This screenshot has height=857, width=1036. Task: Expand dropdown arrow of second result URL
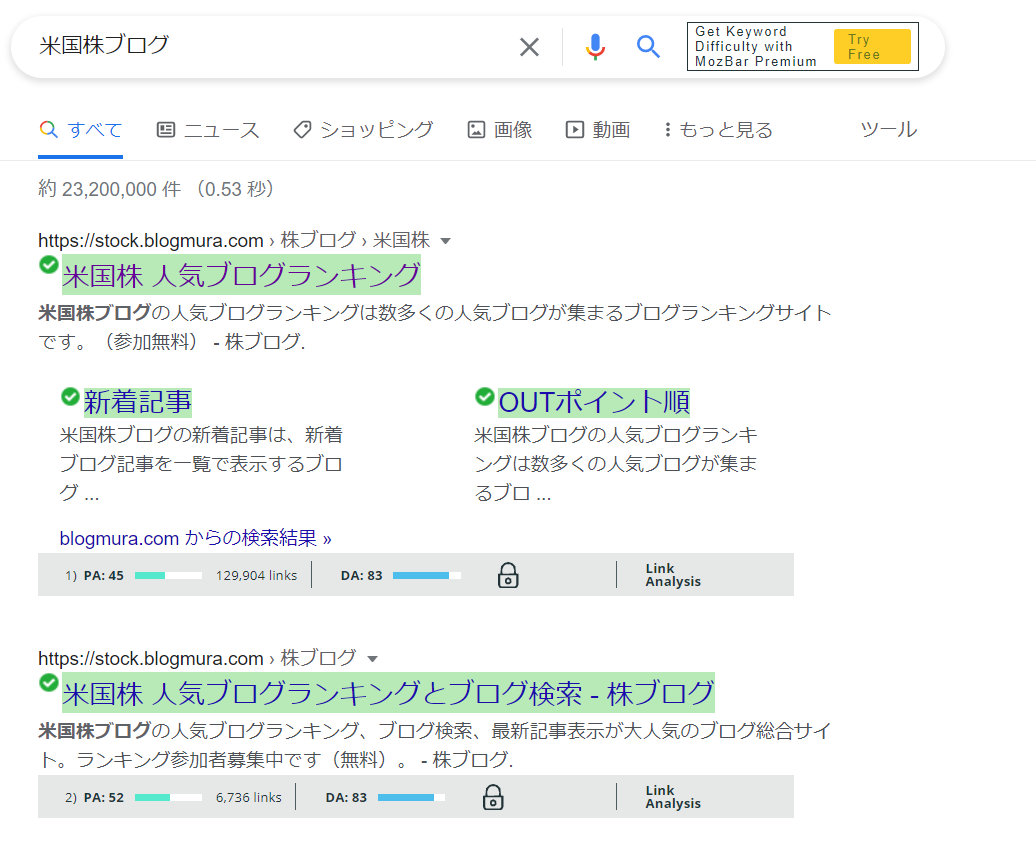click(373, 659)
